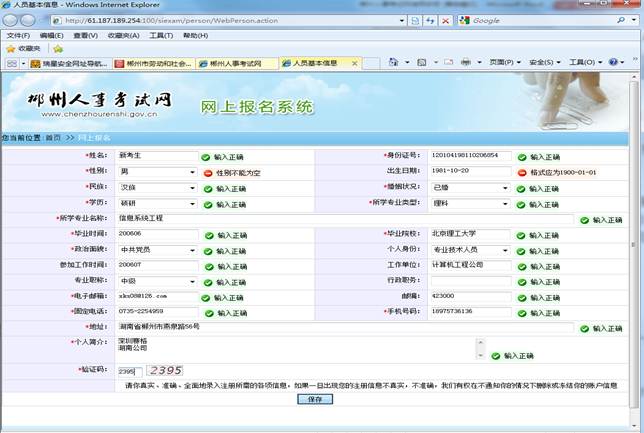
Task: Follow the 首页 breadcrumb link
Action: (53, 138)
